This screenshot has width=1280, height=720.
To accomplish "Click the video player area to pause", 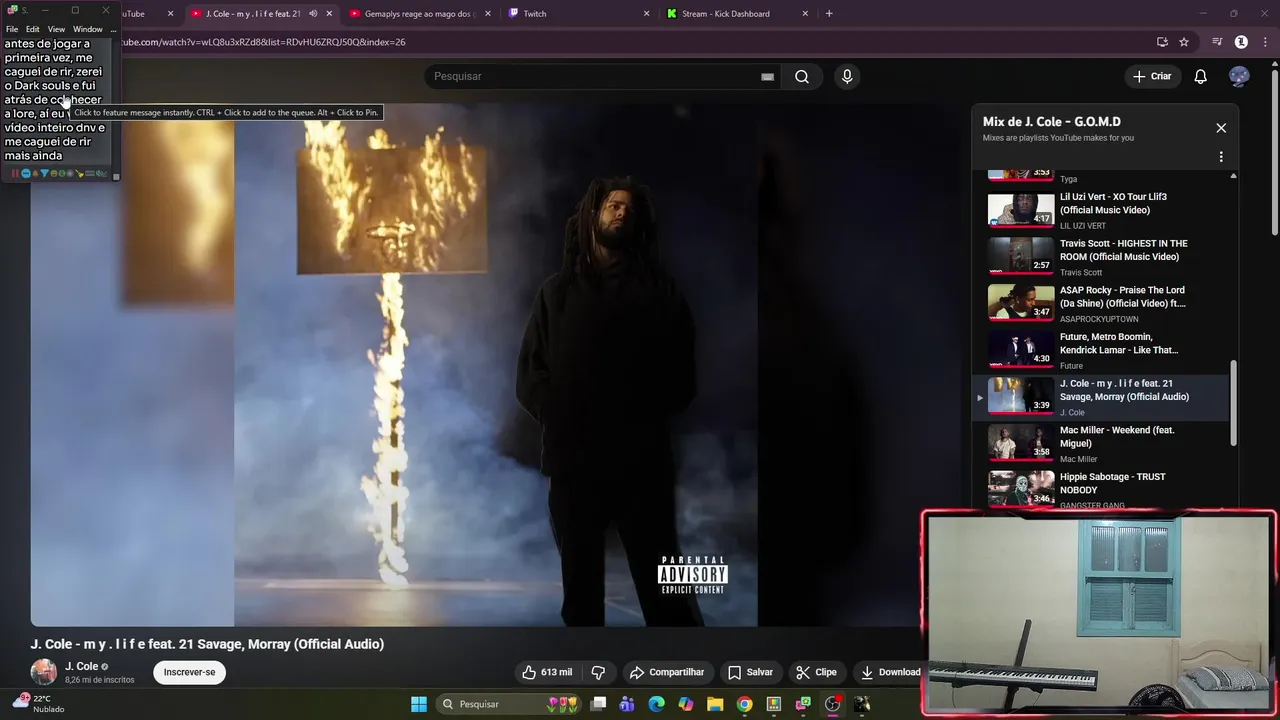I will coord(495,365).
